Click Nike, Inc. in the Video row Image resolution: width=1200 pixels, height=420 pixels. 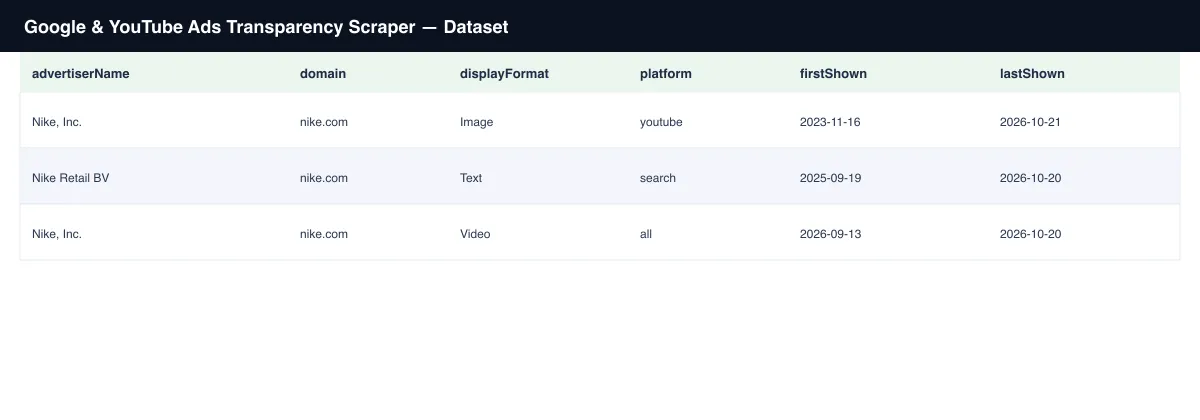click(57, 234)
